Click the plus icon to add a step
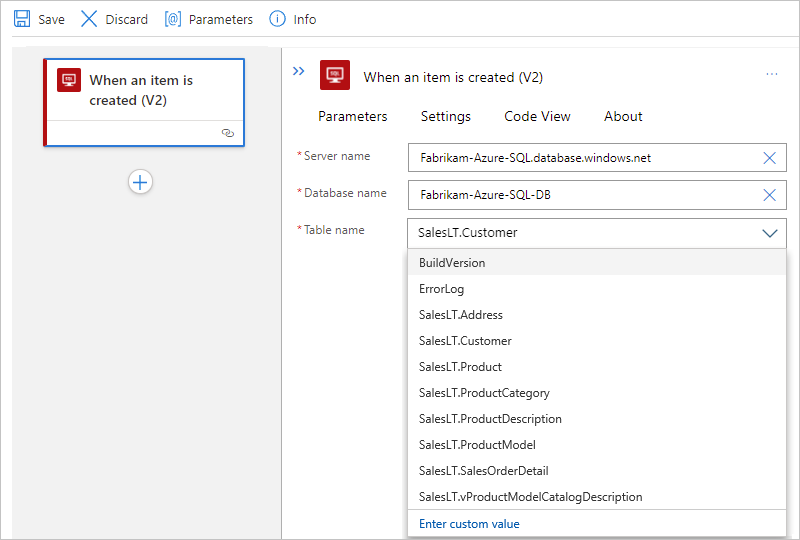Image resolution: width=800 pixels, height=540 pixels. pyautogui.click(x=140, y=182)
